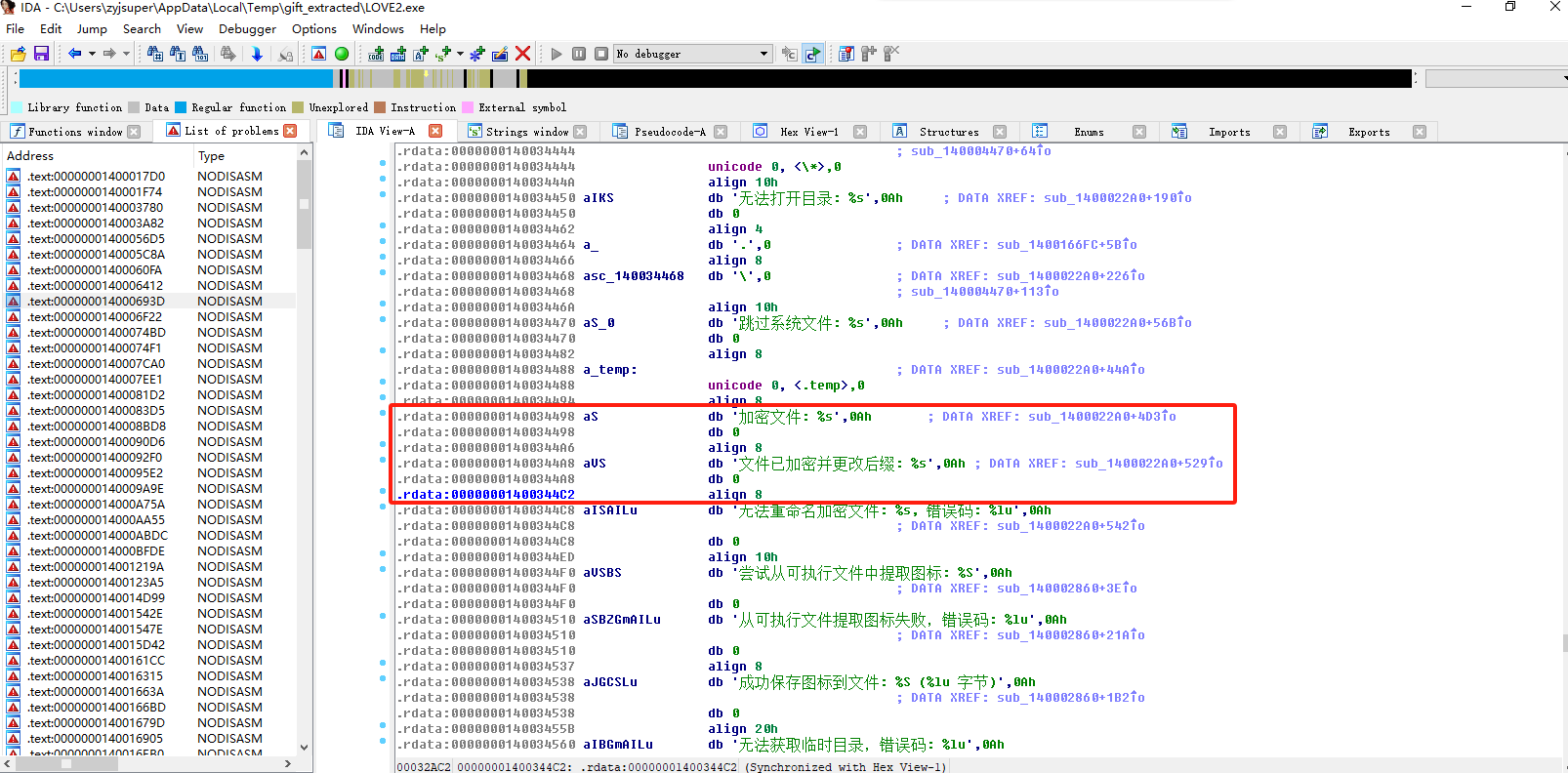Screen dimensions: 1568x773
Task: Click the red X undefine icon
Action: (522, 54)
